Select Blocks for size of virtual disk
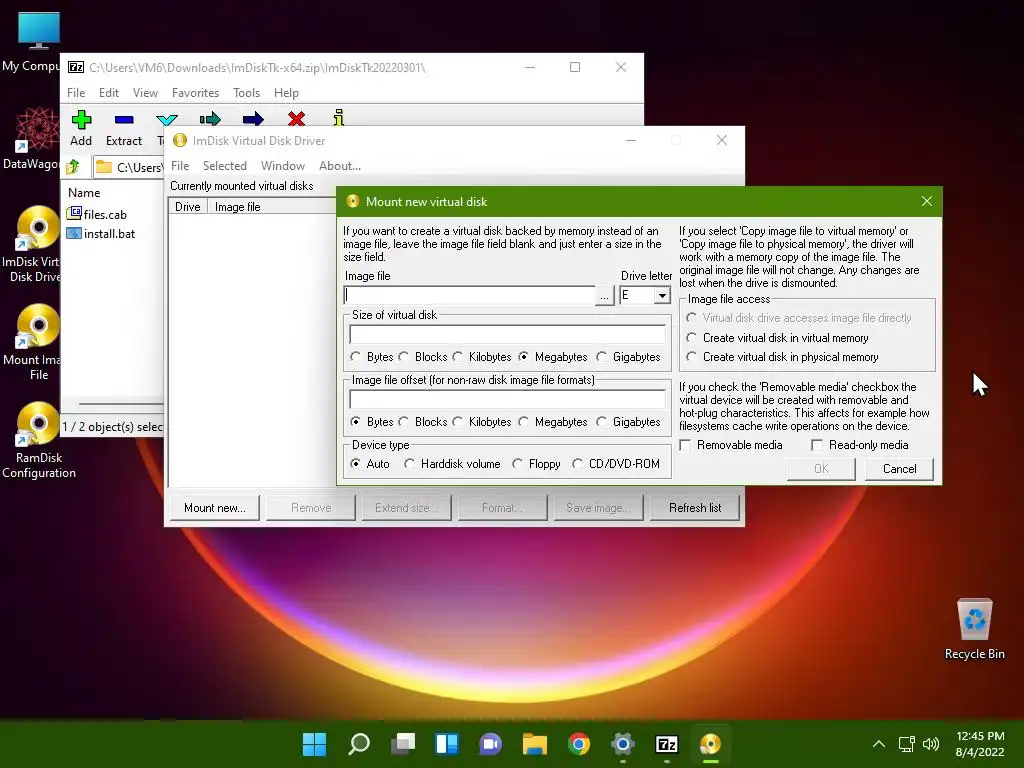This screenshot has height=768, width=1024. pyautogui.click(x=423, y=357)
